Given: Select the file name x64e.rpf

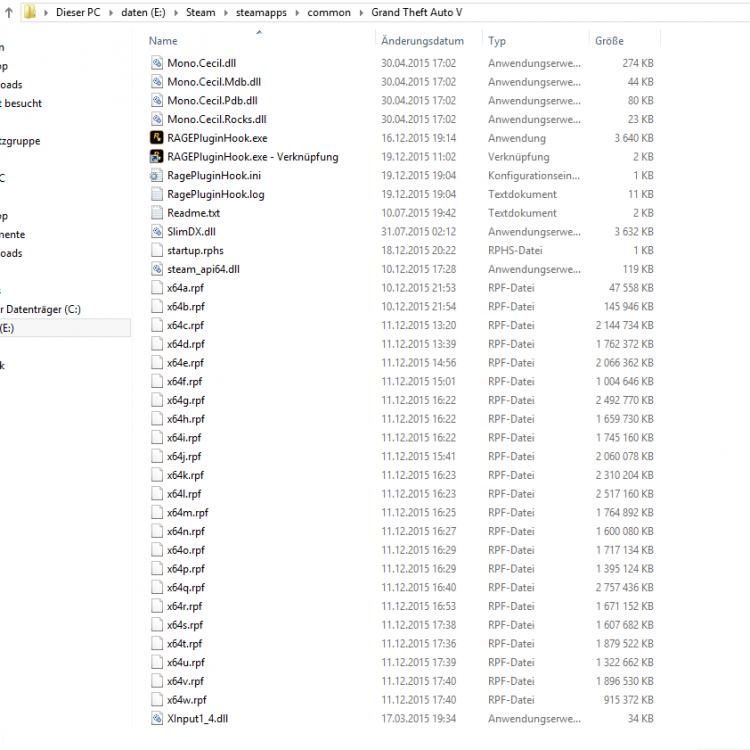Looking at the screenshot, I should pos(186,363).
